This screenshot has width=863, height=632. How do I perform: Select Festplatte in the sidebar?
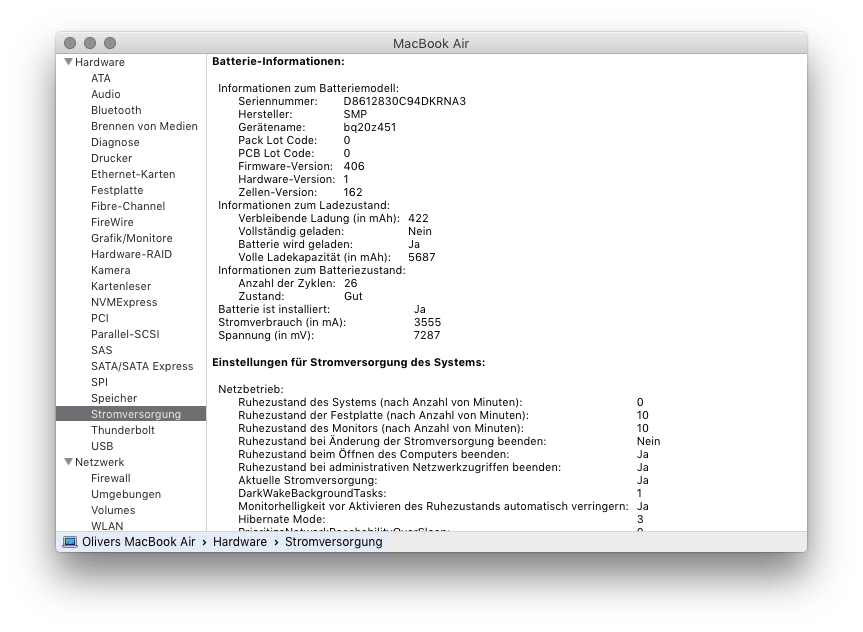[x=117, y=190]
